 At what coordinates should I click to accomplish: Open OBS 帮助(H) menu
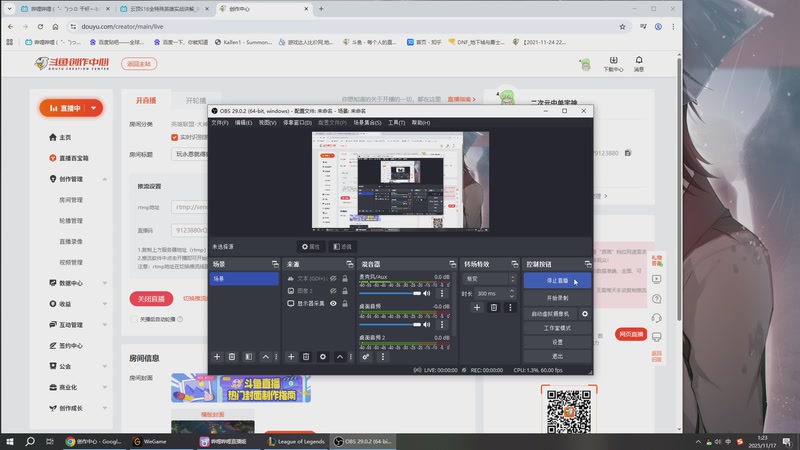click(x=421, y=123)
